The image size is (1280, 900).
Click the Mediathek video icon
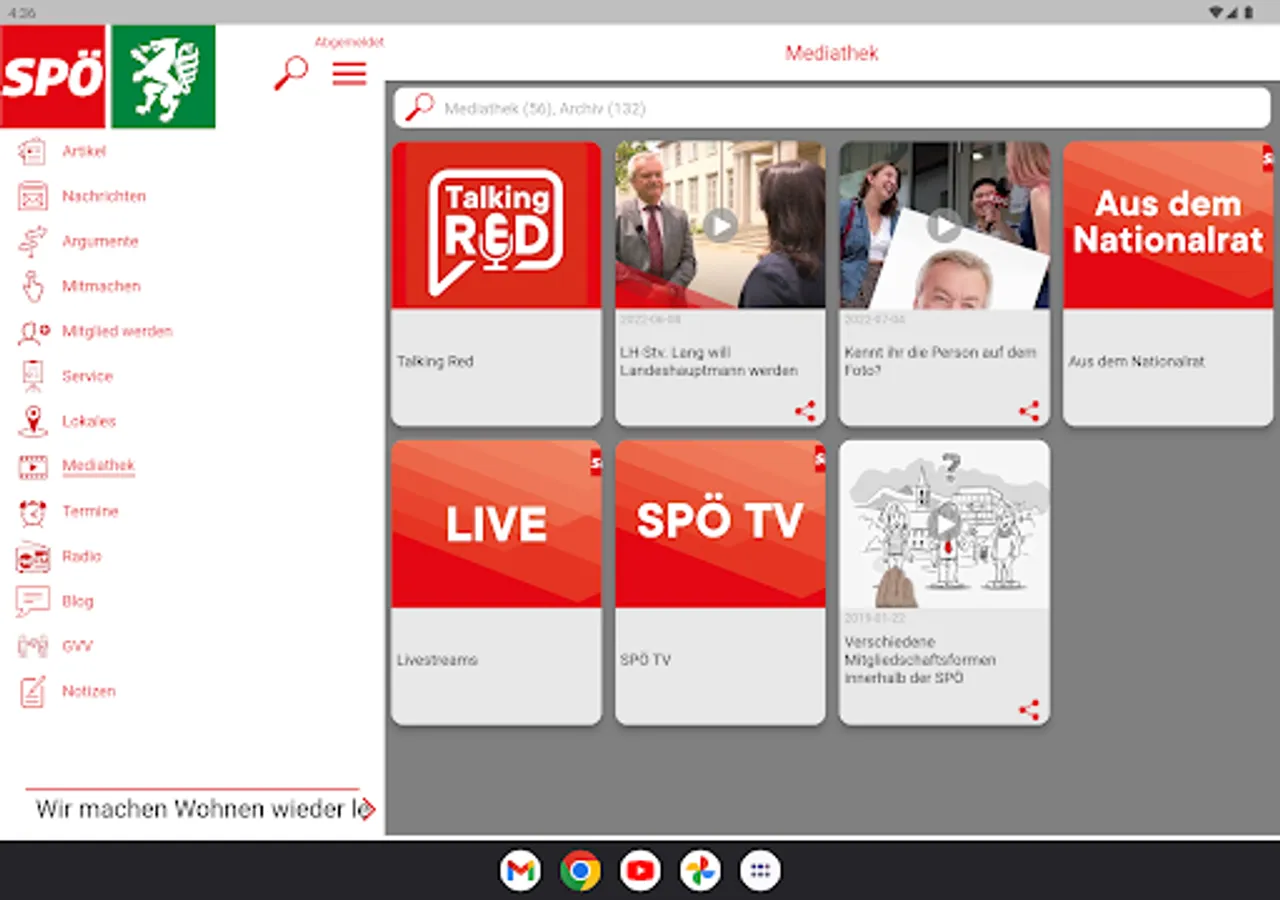32,466
